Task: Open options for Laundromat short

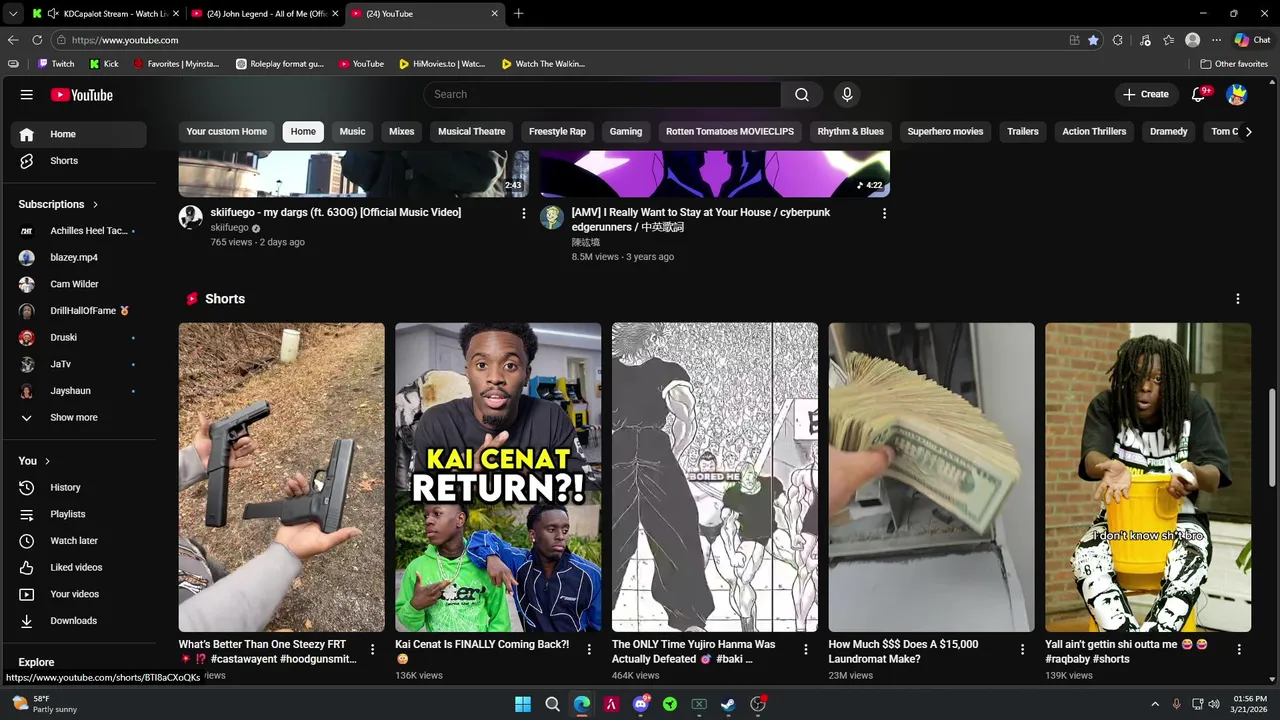Action: point(1022,649)
